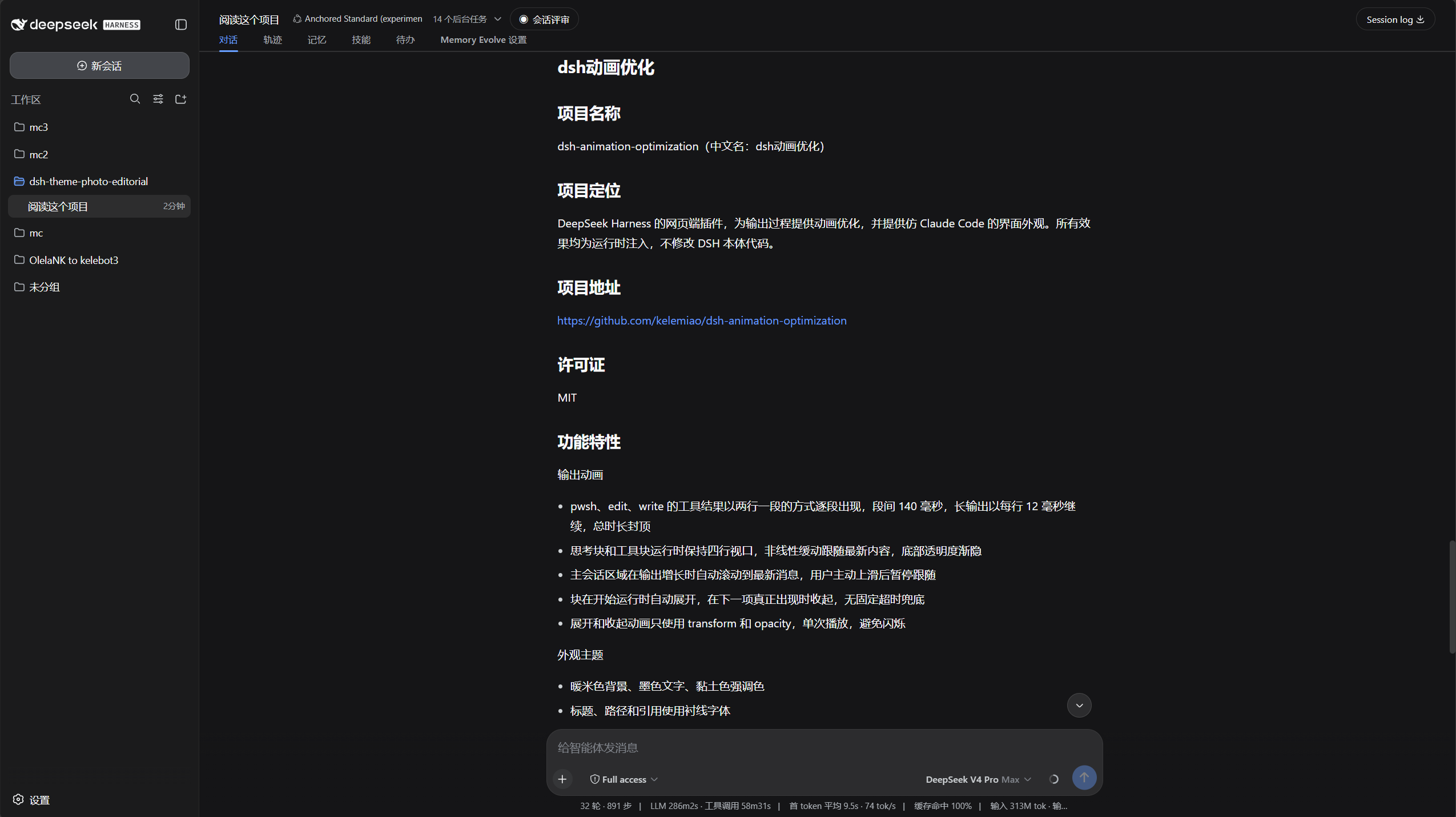This screenshot has height=817, width=1456.
Task: Click the Anchored Standard label
Action: [358, 19]
